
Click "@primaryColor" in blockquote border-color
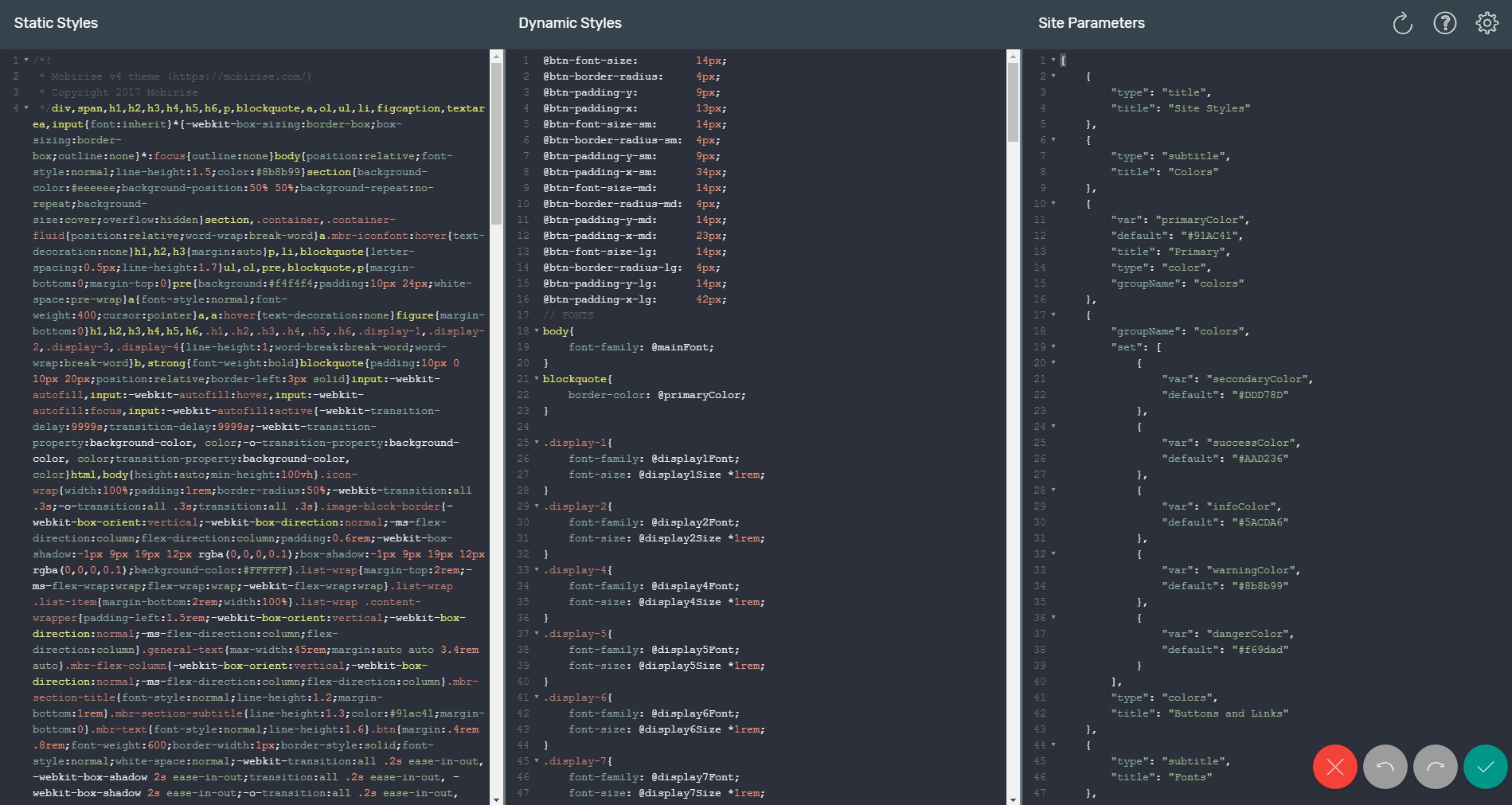[699, 395]
